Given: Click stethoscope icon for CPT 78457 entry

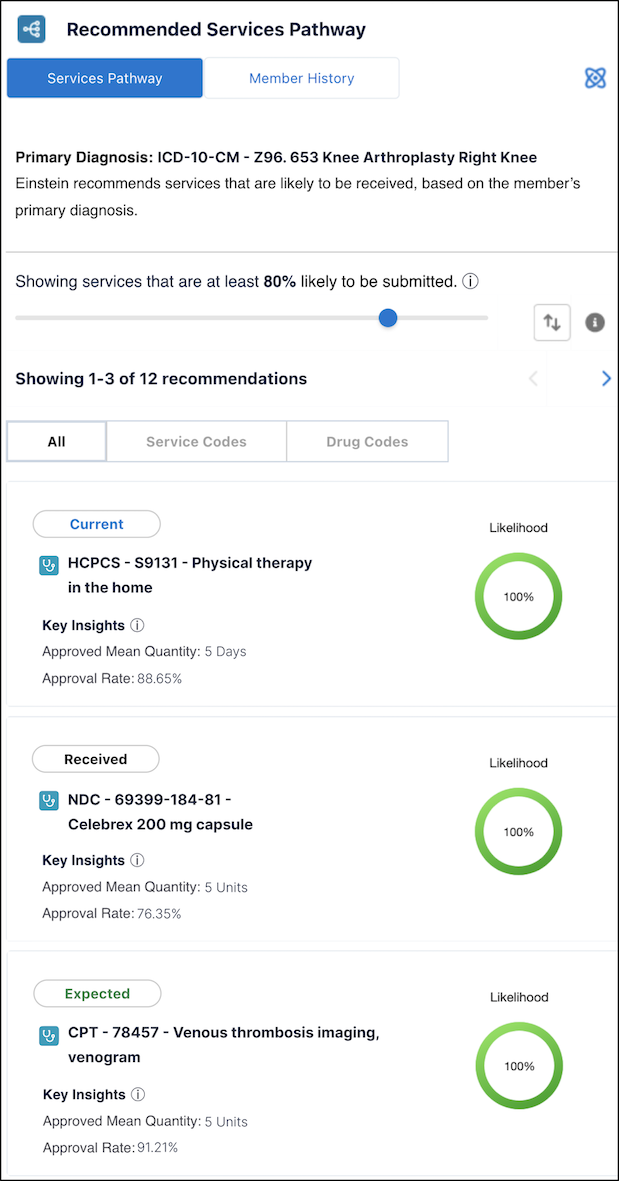Looking at the screenshot, I should 49,1035.
